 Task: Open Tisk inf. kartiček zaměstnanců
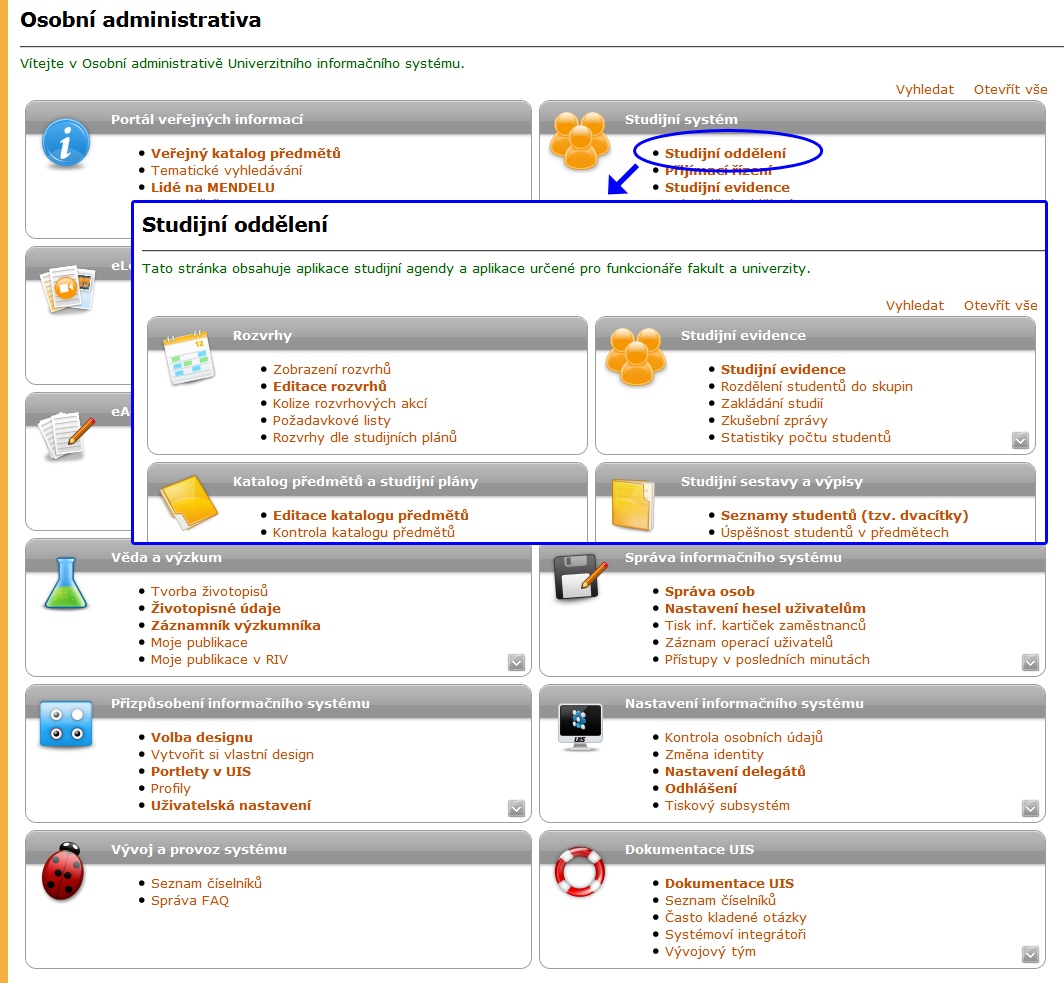[765, 625]
